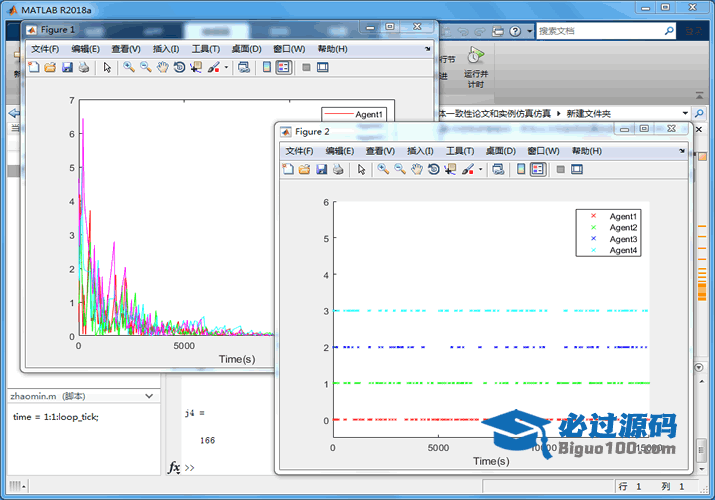This screenshot has height=500, width=715.
Task: Open brush color dropdown arrow in Figure 1
Action: (226, 67)
